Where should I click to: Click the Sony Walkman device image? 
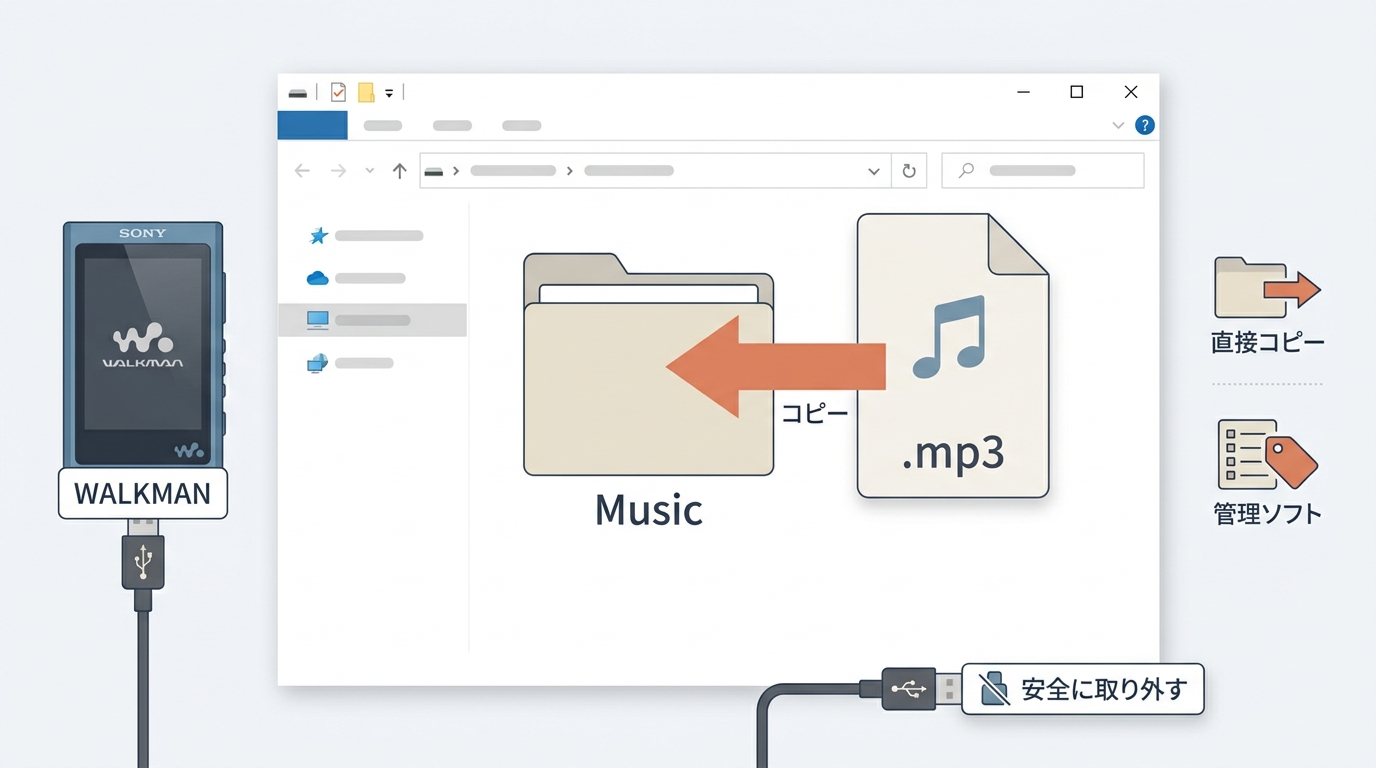click(143, 344)
